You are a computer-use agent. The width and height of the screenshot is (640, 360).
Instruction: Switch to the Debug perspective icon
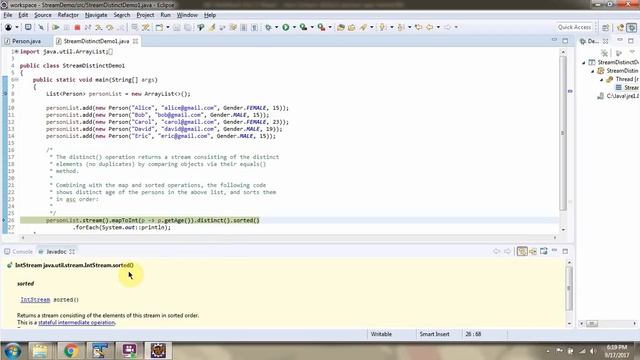(632, 27)
